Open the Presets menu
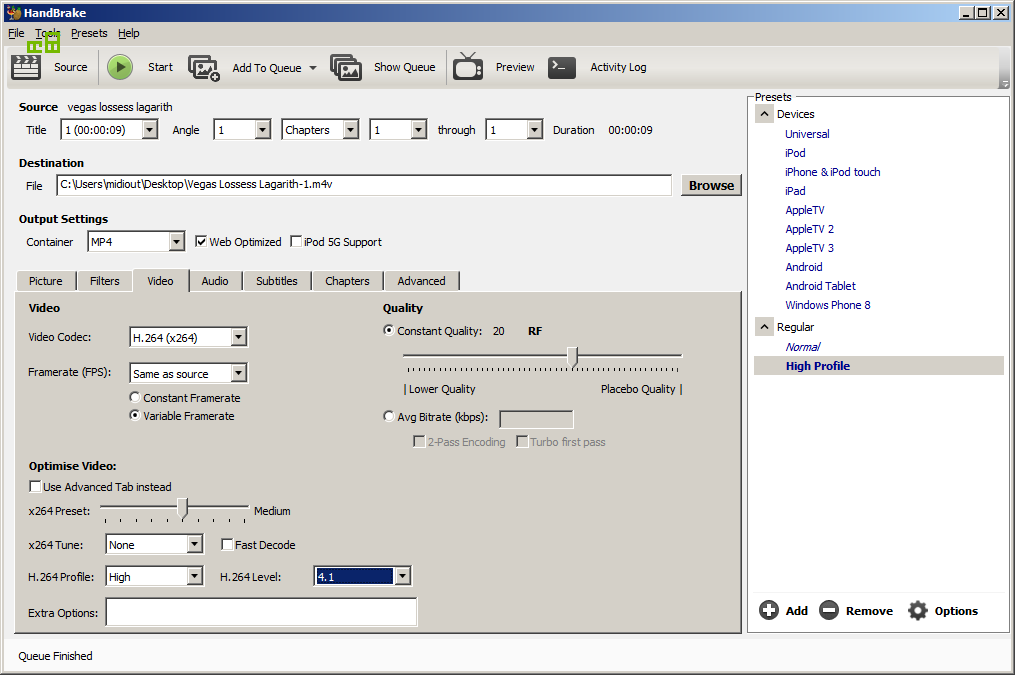1015x675 pixels. pos(89,33)
